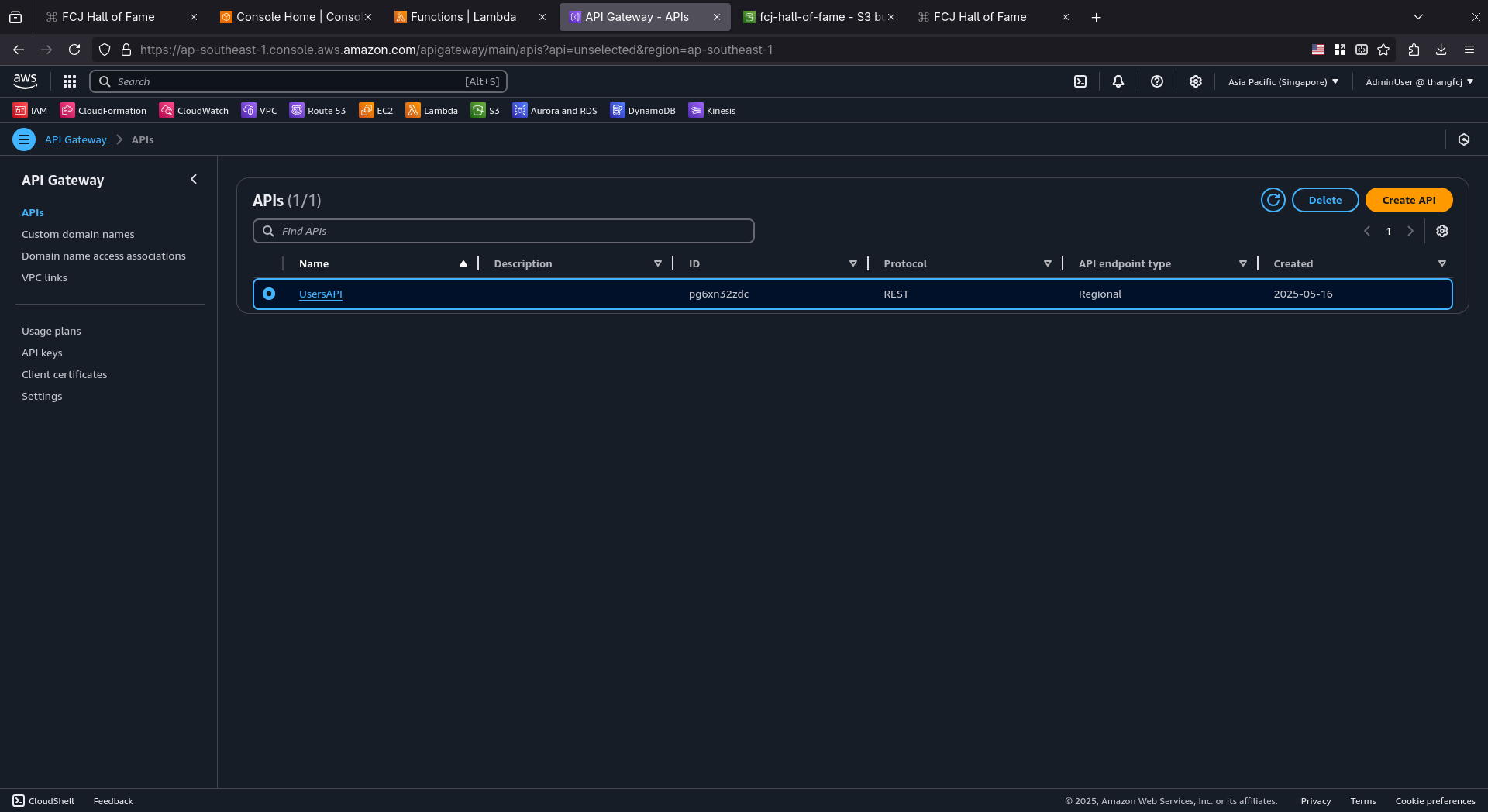Screen dimensions: 1488x812
Task: Open Feedback in the footer
Action: (x=113, y=800)
